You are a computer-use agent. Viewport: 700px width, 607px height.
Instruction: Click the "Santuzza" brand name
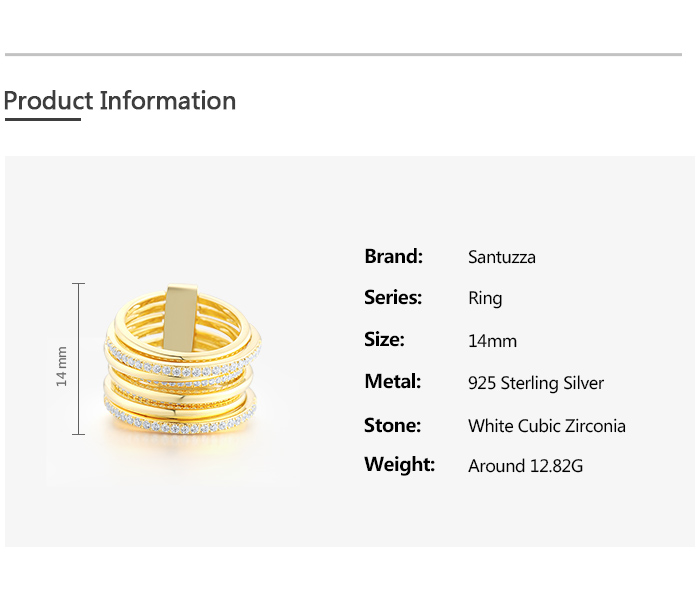point(502,257)
